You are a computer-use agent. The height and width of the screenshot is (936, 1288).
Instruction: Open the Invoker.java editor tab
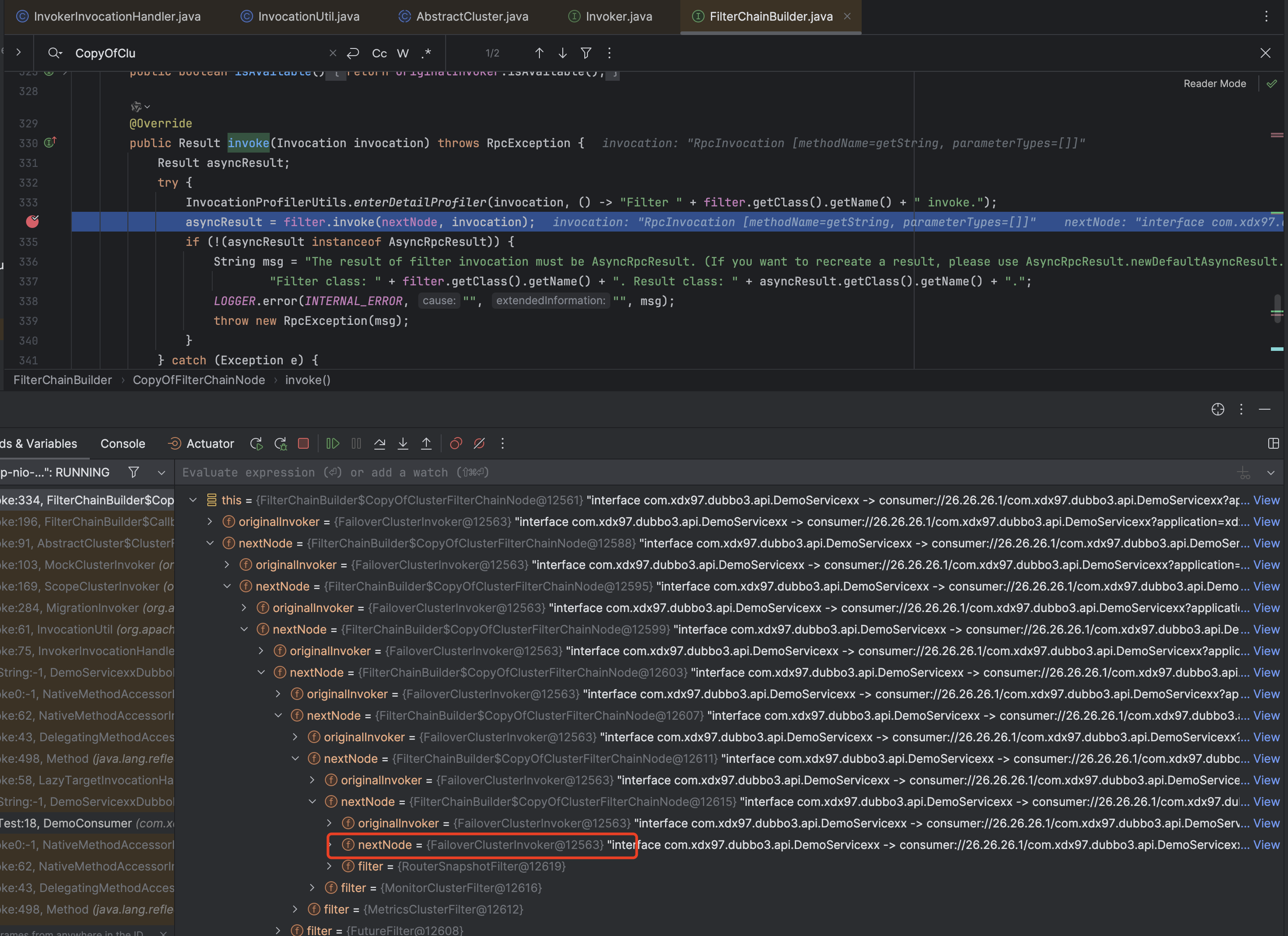(x=610, y=17)
